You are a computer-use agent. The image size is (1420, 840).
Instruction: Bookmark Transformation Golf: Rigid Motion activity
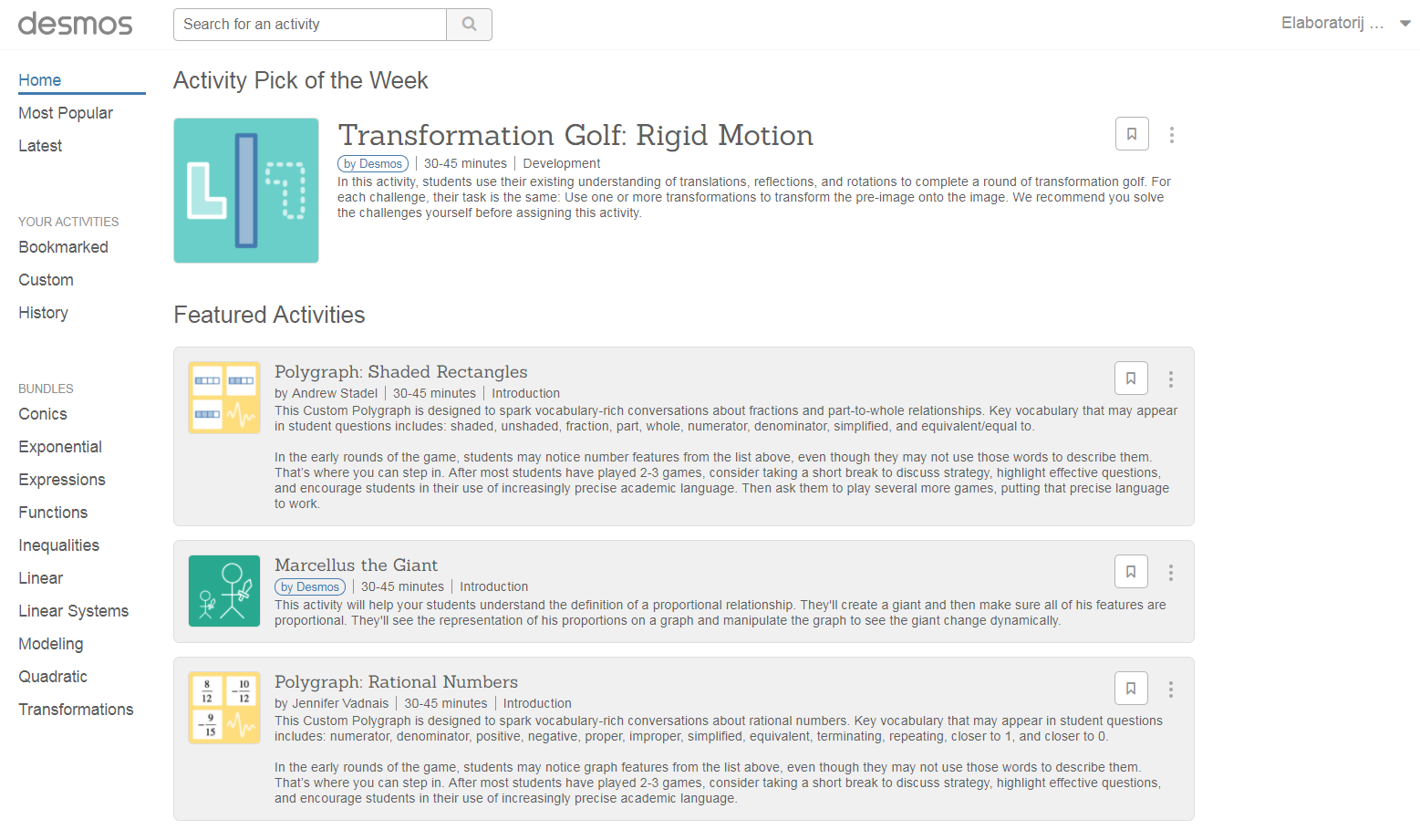(1131, 134)
